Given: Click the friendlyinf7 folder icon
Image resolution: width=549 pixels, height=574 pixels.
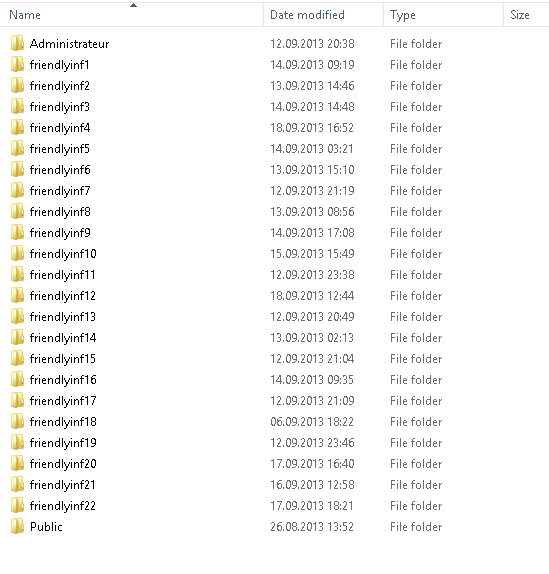Looking at the screenshot, I should click(x=17, y=190).
